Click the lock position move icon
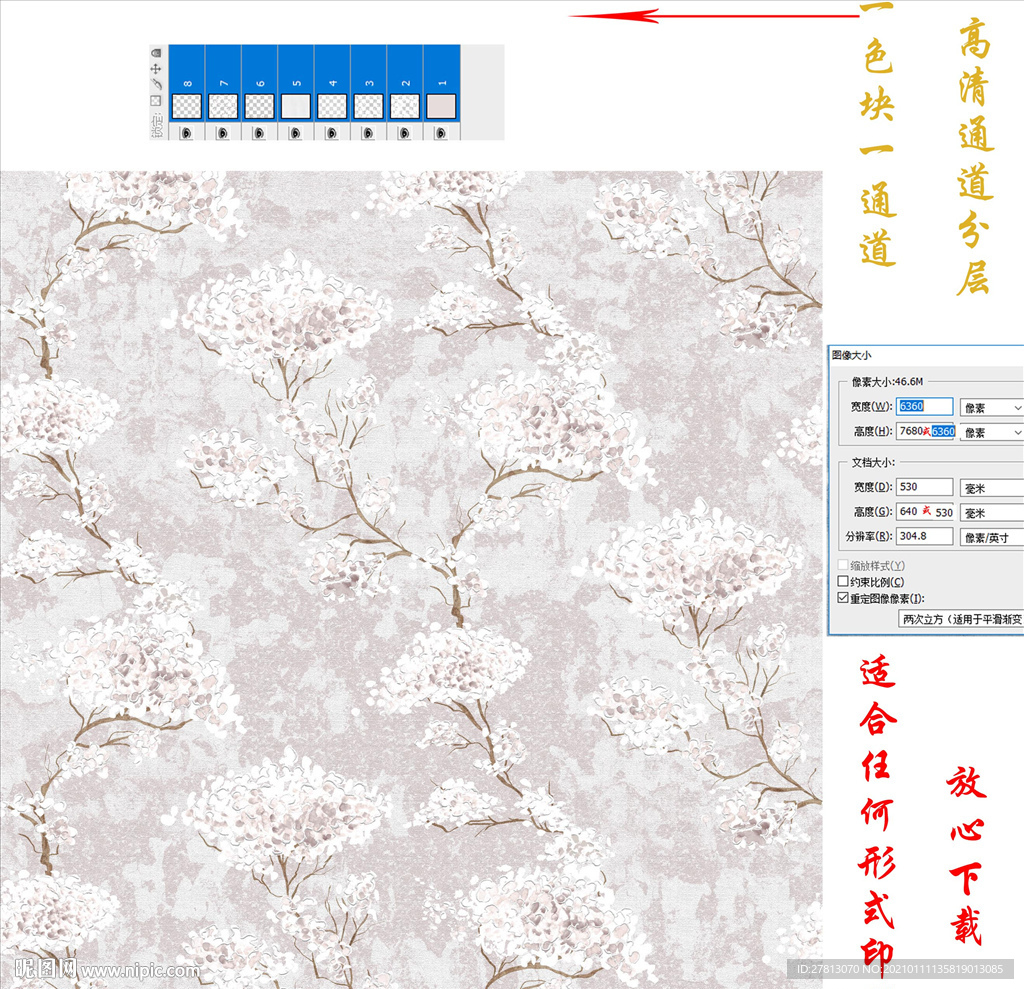Screen dimensions: 1024x989 tap(156, 69)
